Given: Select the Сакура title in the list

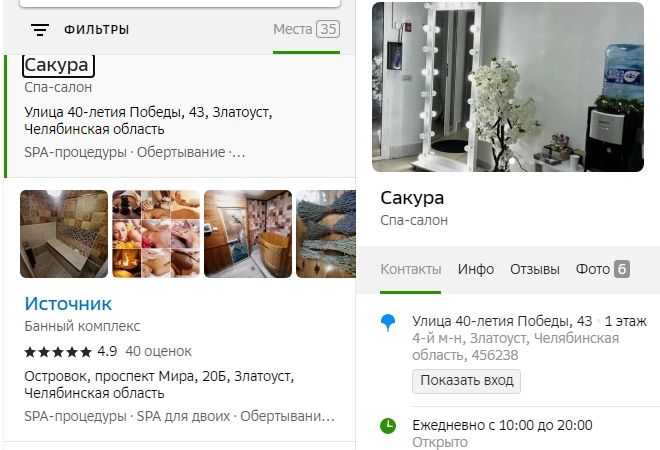Looking at the screenshot, I should tap(58, 66).
